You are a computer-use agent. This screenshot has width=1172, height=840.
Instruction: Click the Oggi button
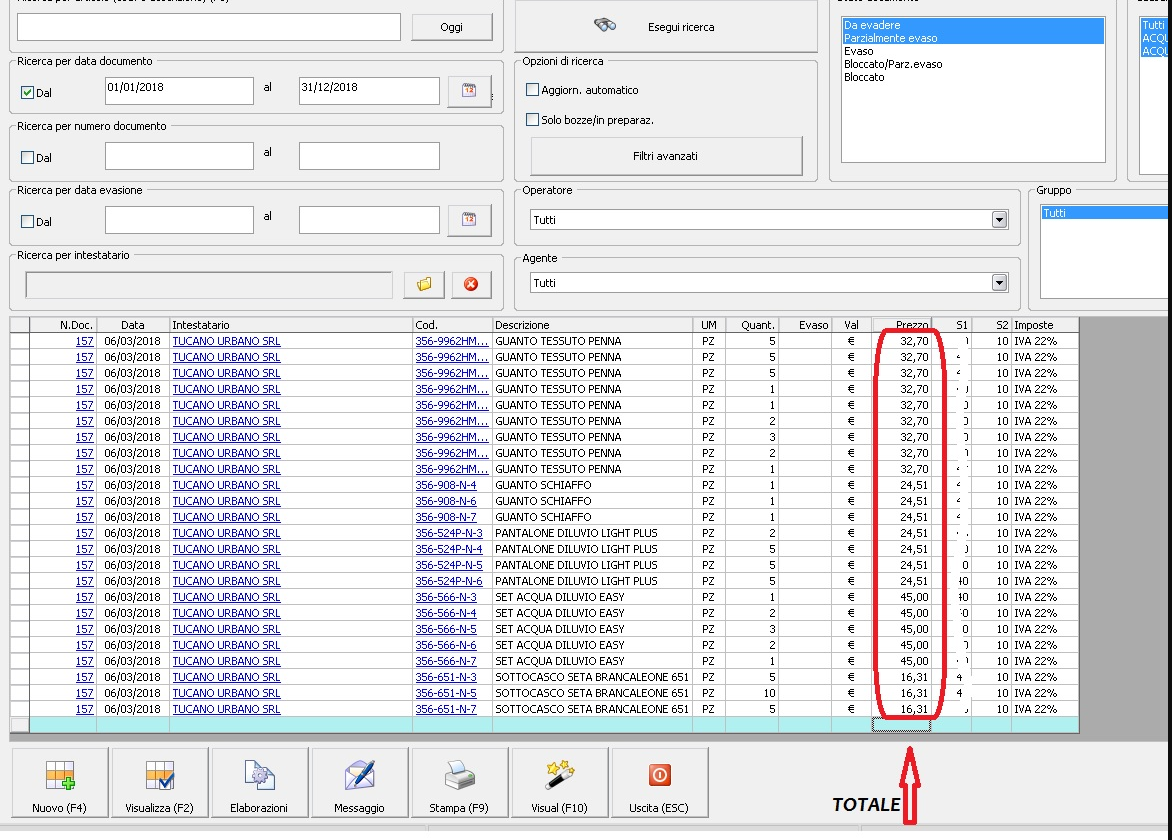click(x=451, y=27)
